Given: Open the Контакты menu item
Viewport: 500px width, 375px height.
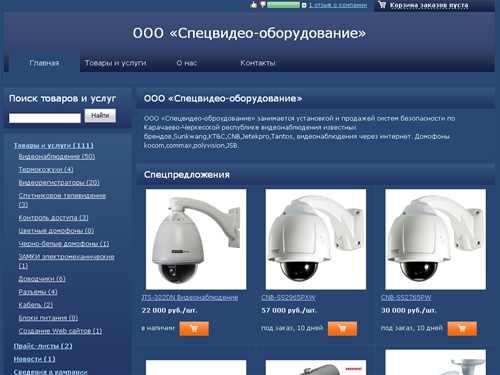Looking at the screenshot, I should click(258, 63).
